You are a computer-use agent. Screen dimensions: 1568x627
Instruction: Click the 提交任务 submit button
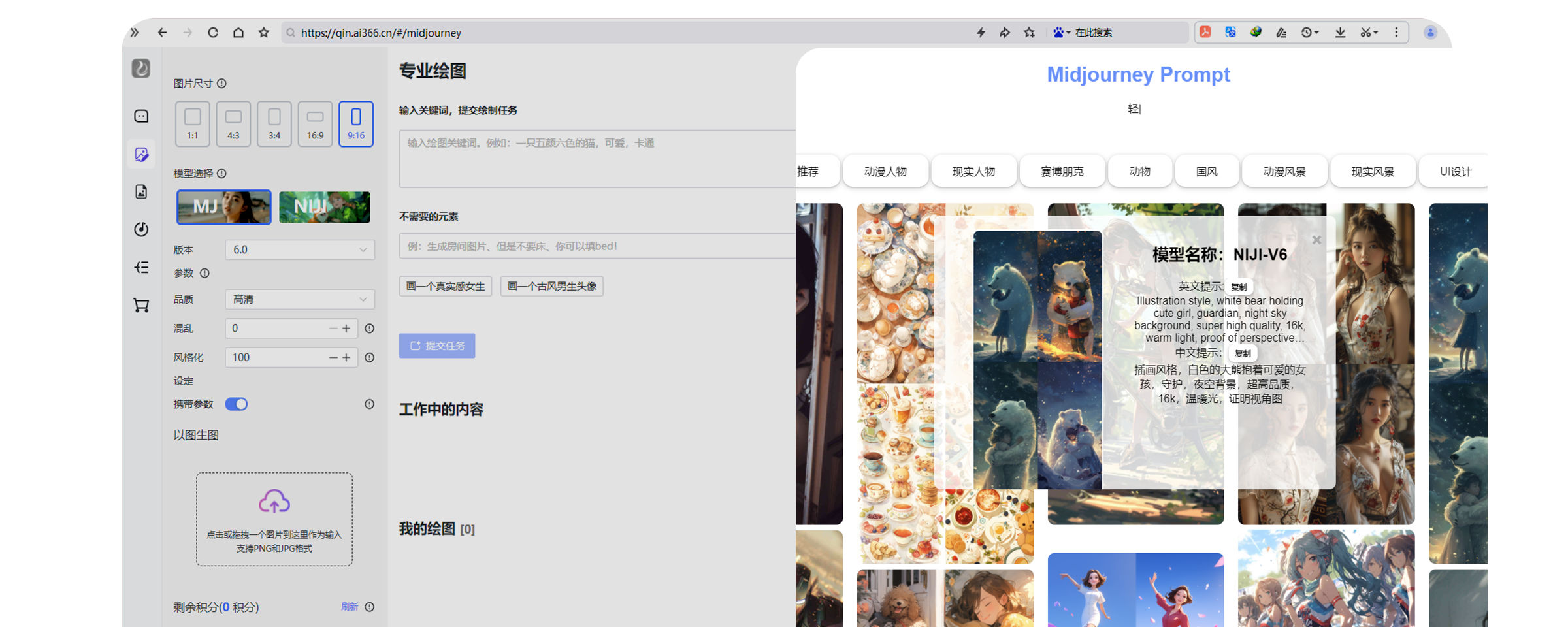[437, 346]
